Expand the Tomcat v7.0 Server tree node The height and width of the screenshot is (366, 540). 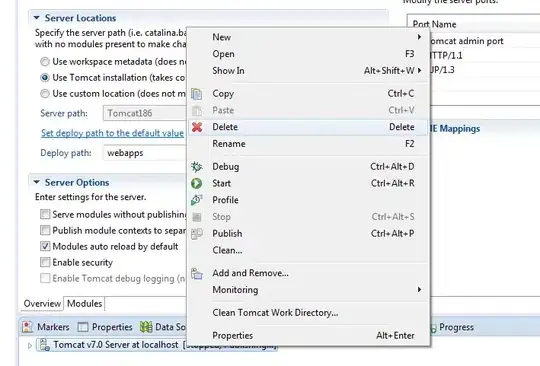[x=30, y=345]
